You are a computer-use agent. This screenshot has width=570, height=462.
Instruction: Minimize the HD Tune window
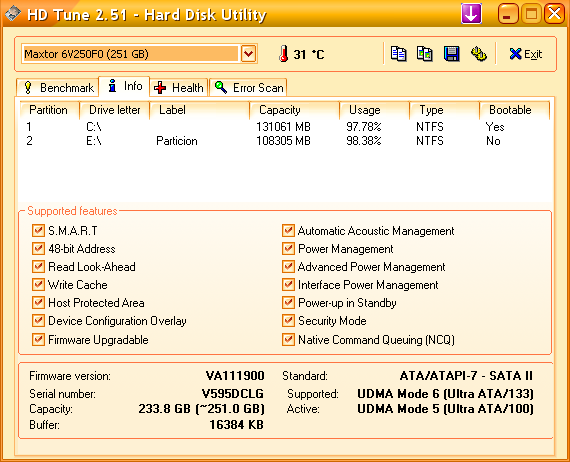508,14
